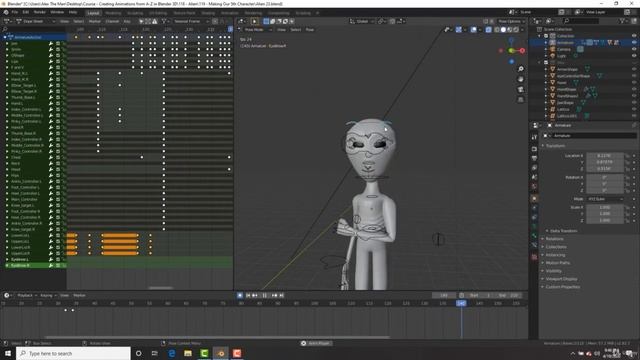Expand the Motion Paths panel

coord(558,263)
